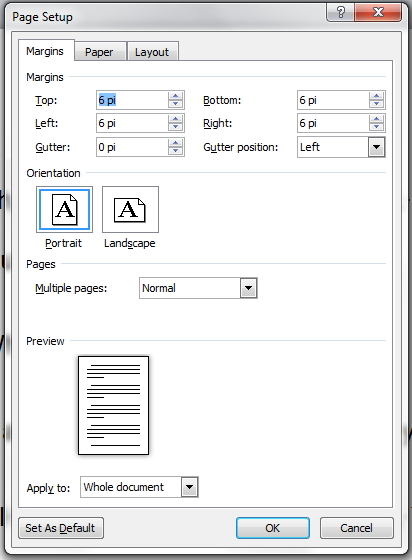
Task: Click the OK button
Action: click(x=273, y=528)
